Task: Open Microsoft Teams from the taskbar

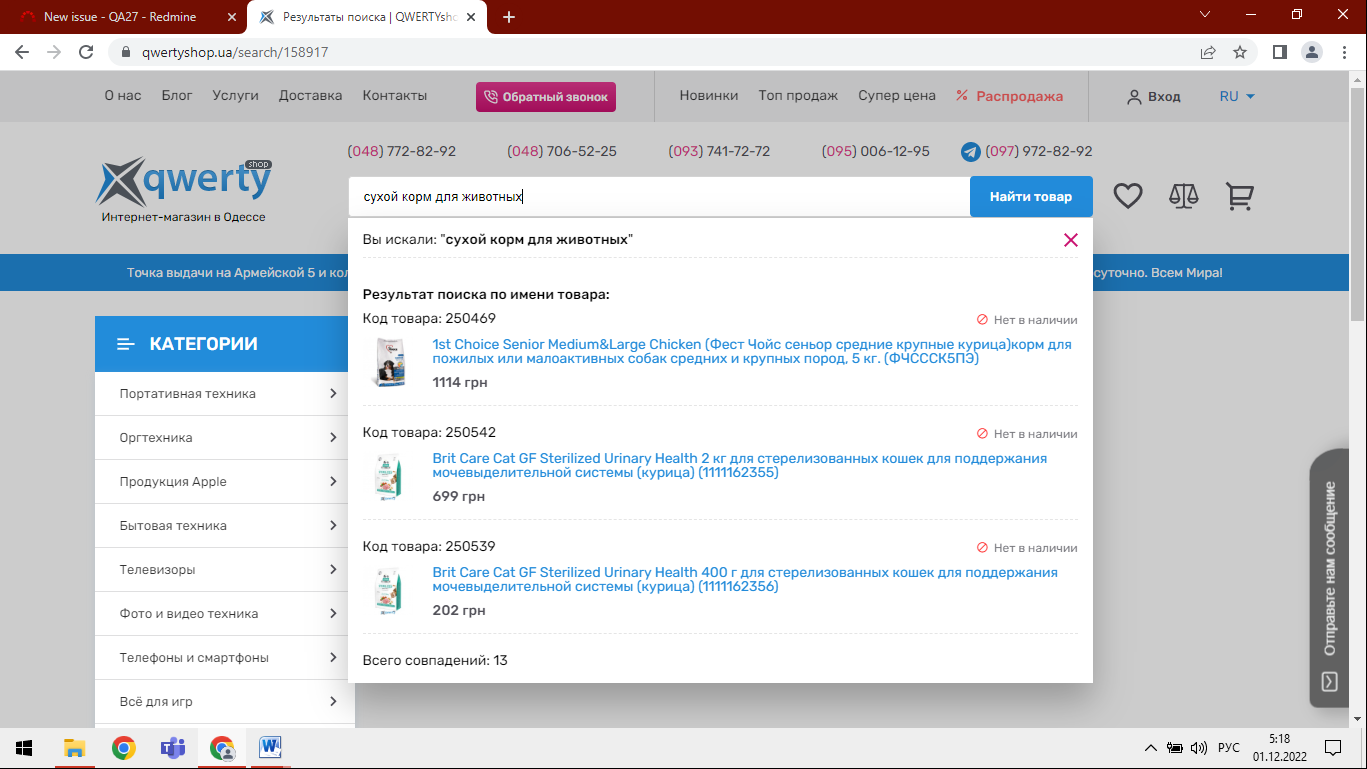Action: click(173, 748)
